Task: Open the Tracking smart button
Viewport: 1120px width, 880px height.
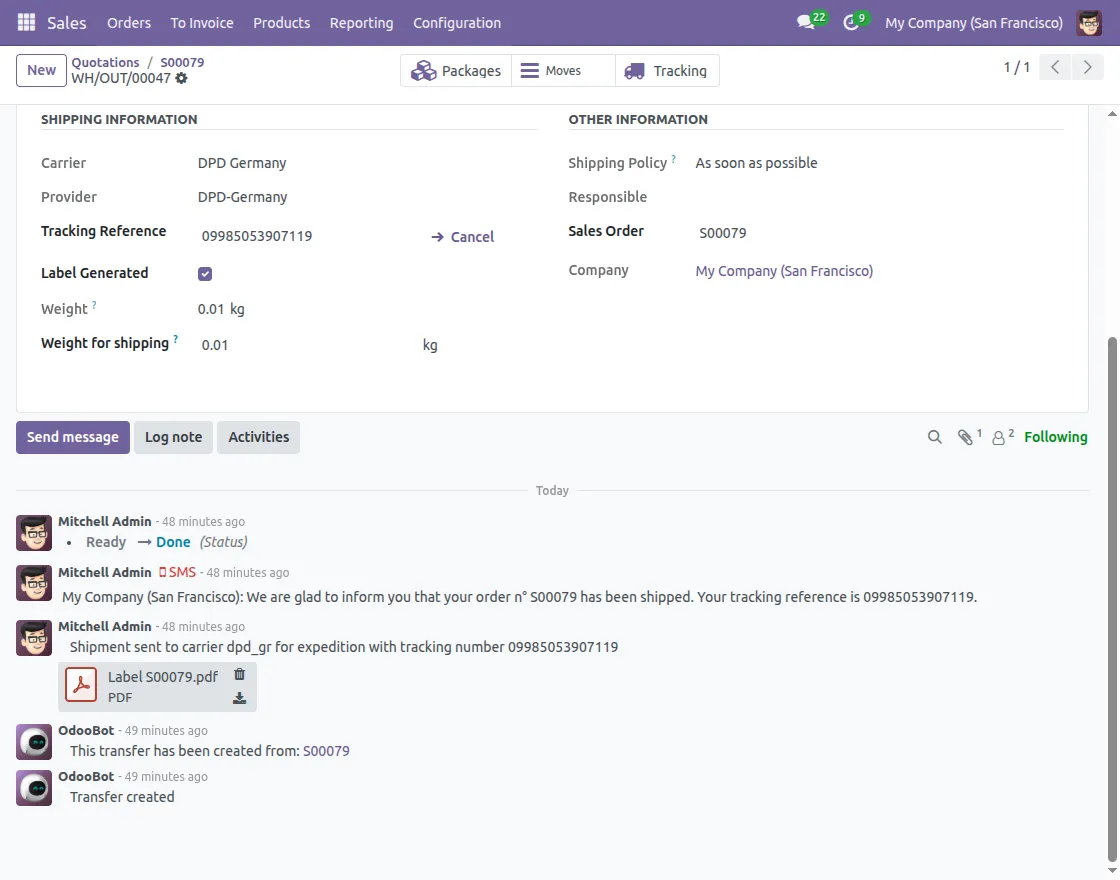Action: (666, 71)
